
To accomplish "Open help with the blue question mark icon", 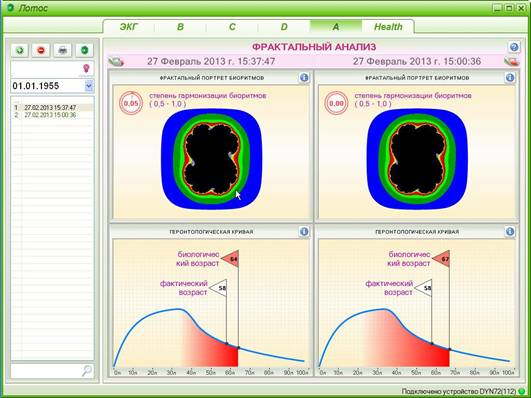I will point(514,47).
